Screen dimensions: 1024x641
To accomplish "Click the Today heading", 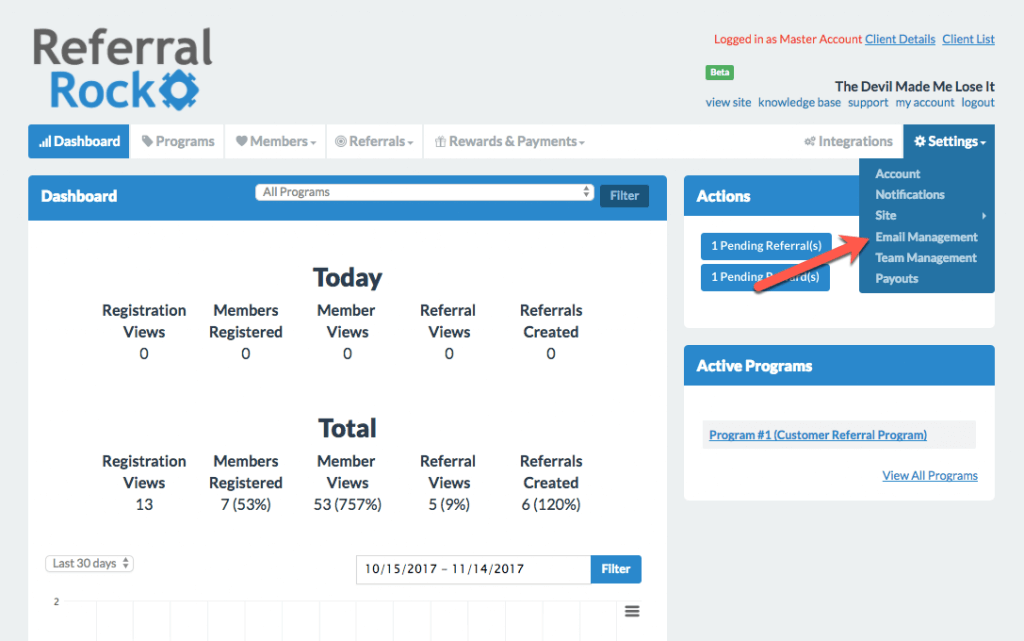I will [x=347, y=277].
